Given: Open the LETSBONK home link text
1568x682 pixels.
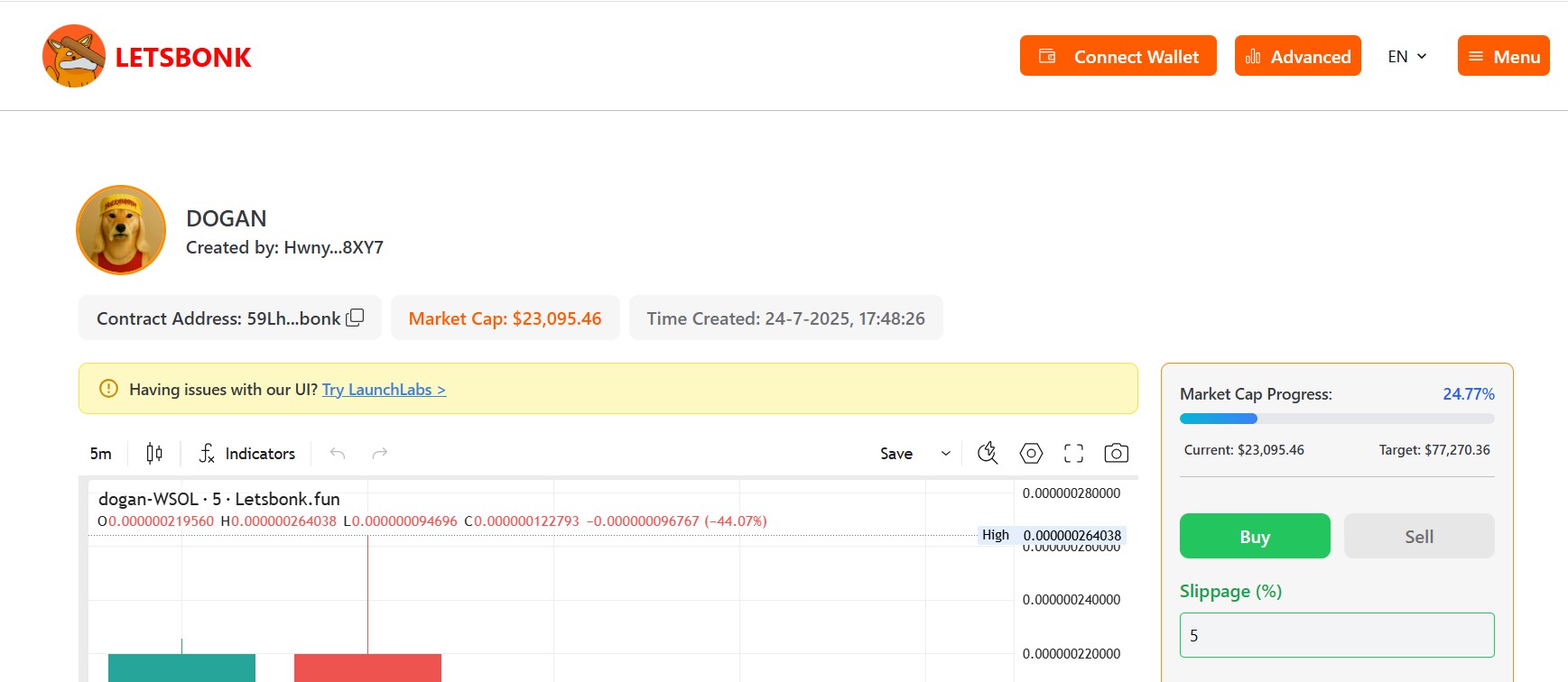Looking at the screenshot, I should [x=183, y=57].
